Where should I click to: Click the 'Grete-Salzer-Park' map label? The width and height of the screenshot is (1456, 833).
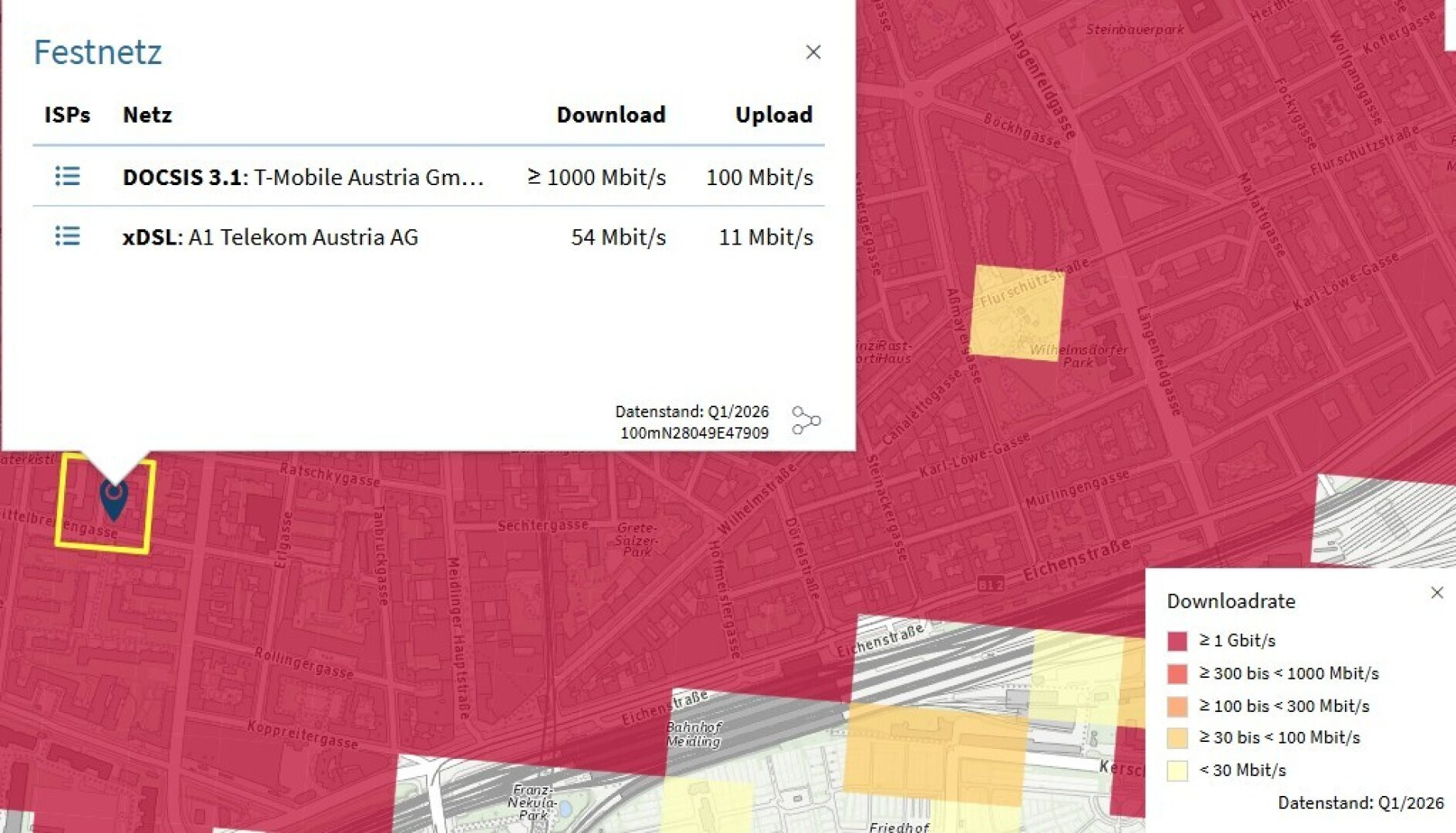(x=637, y=540)
